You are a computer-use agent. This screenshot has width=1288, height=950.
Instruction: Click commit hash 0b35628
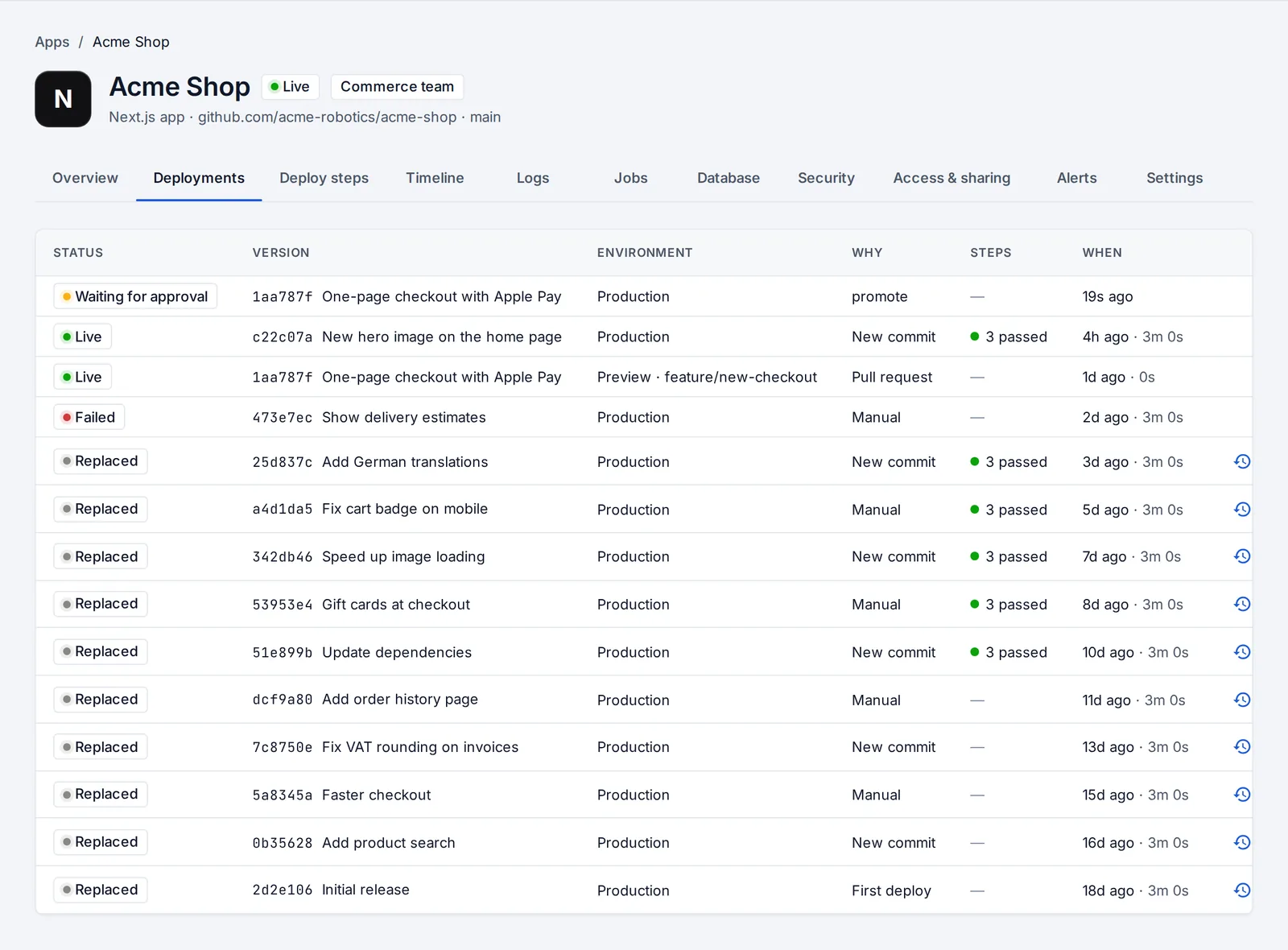pos(283,843)
